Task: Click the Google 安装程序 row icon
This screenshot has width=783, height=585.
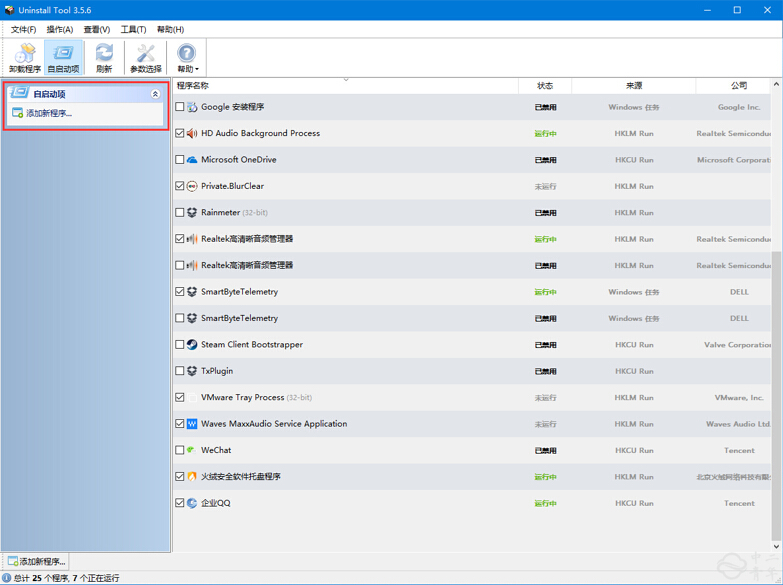Action: 192,107
